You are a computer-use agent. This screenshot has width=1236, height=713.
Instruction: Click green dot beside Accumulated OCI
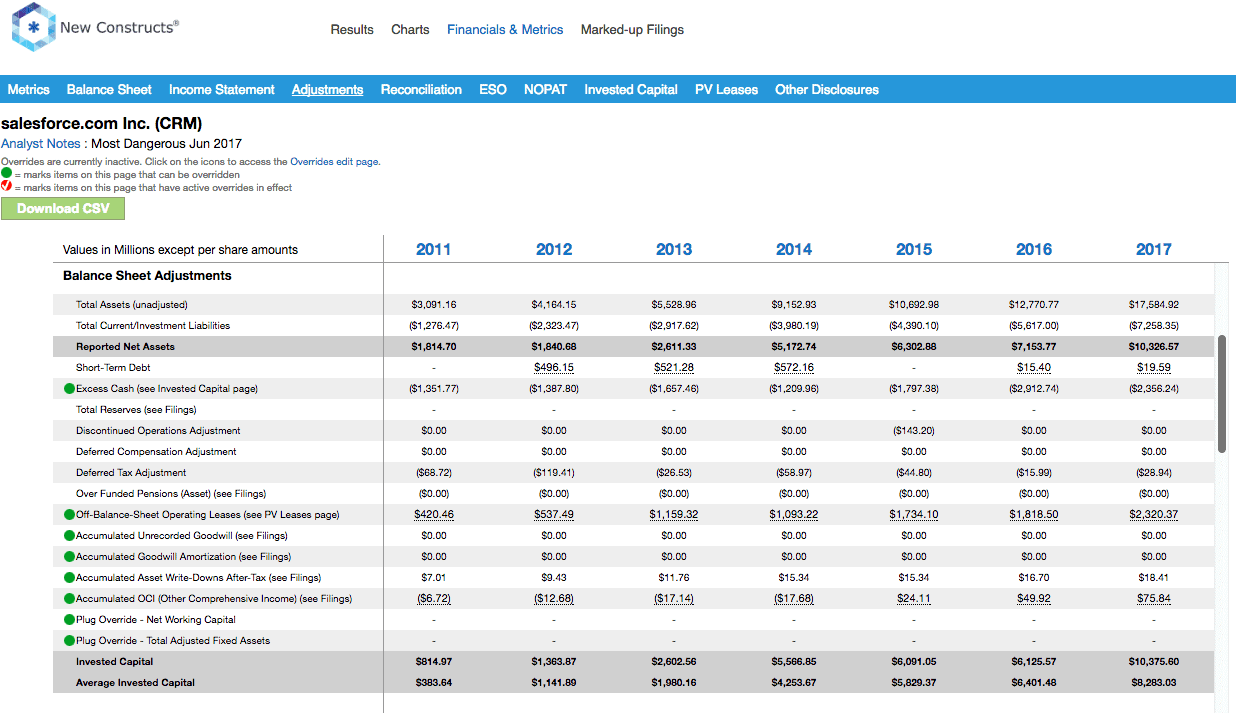tap(69, 599)
